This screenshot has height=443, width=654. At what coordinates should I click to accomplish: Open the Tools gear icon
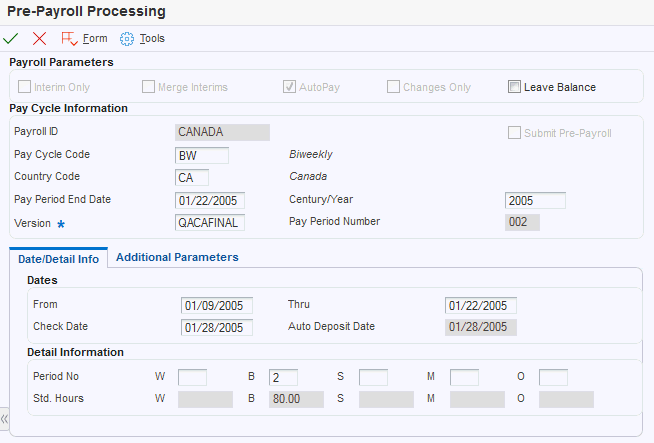127,38
